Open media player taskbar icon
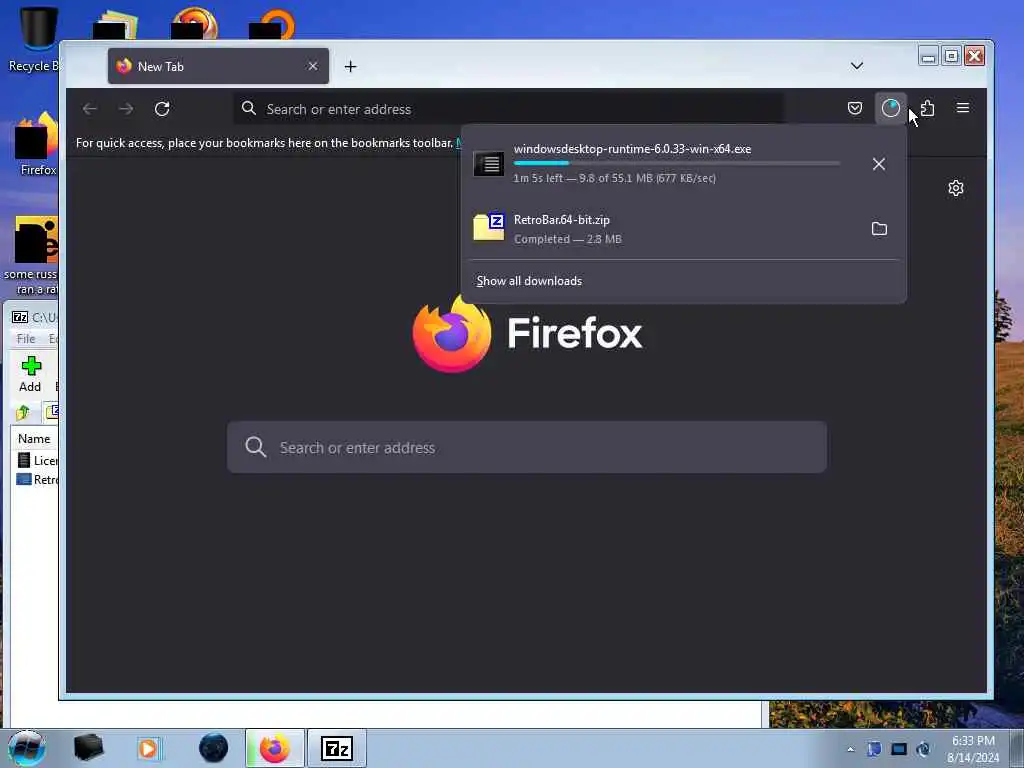Image resolution: width=1024 pixels, height=768 pixels. point(148,748)
